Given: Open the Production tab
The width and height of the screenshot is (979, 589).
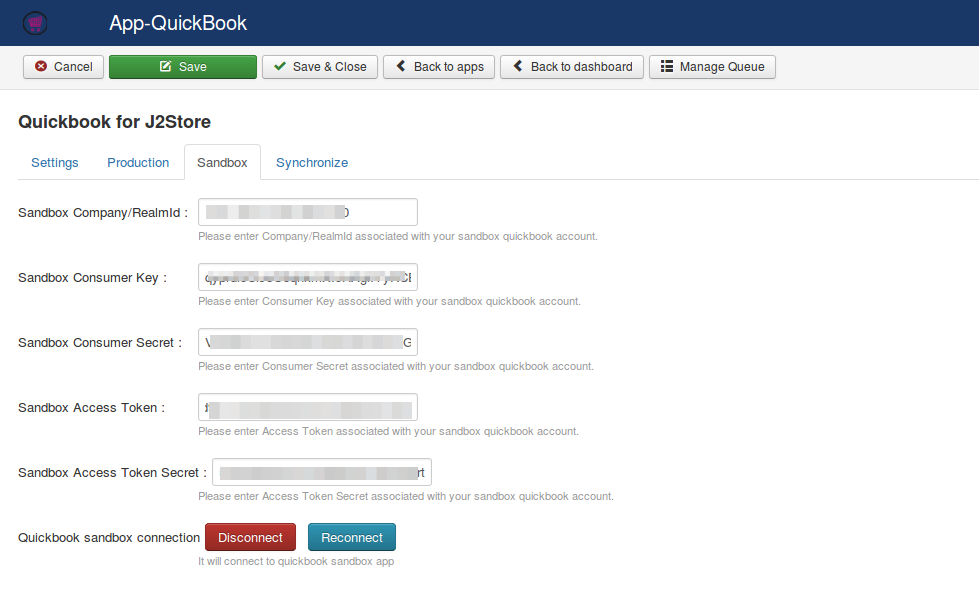Looking at the screenshot, I should [138, 162].
